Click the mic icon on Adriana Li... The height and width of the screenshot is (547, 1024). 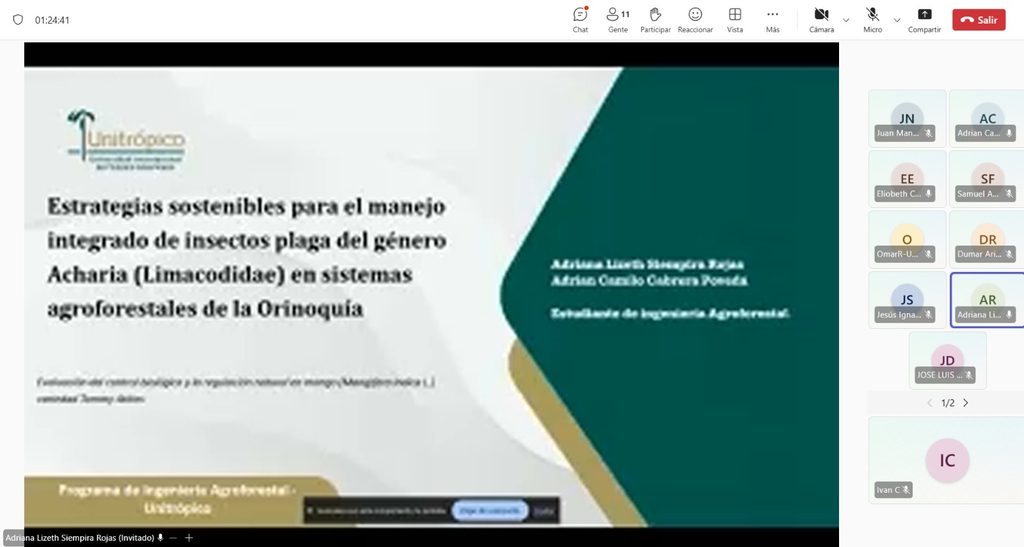pyautogui.click(x=1009, y=315)
